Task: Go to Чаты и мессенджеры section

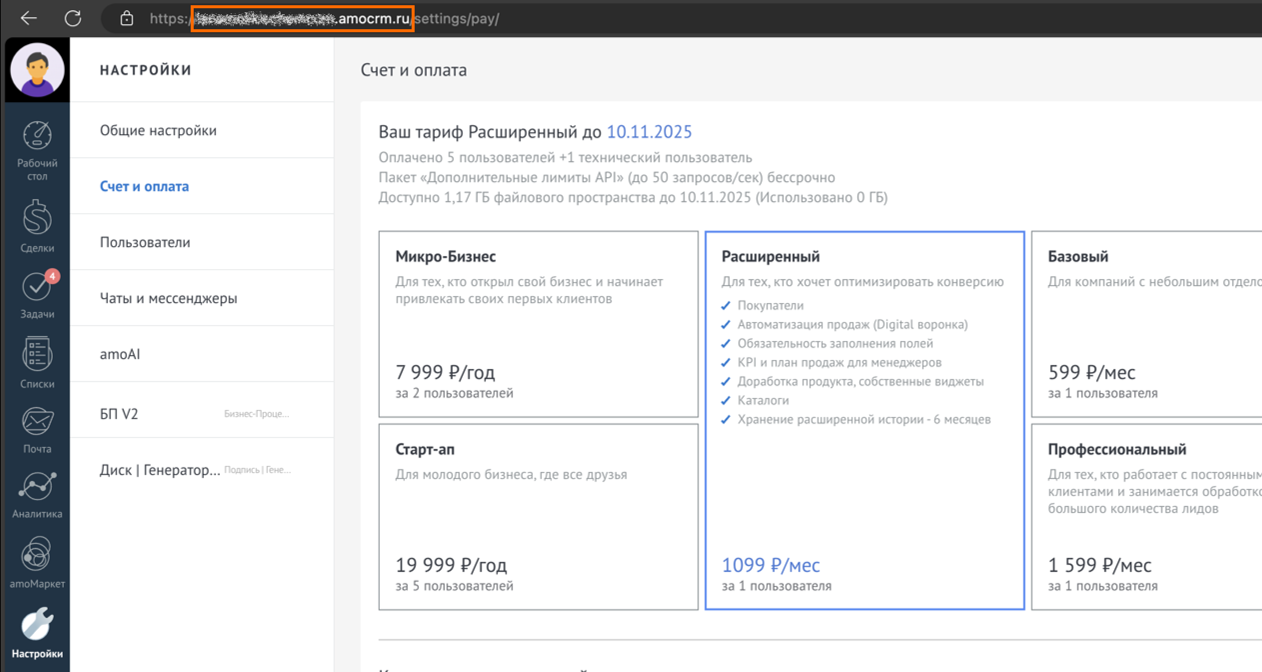Action: pos(168,298)
